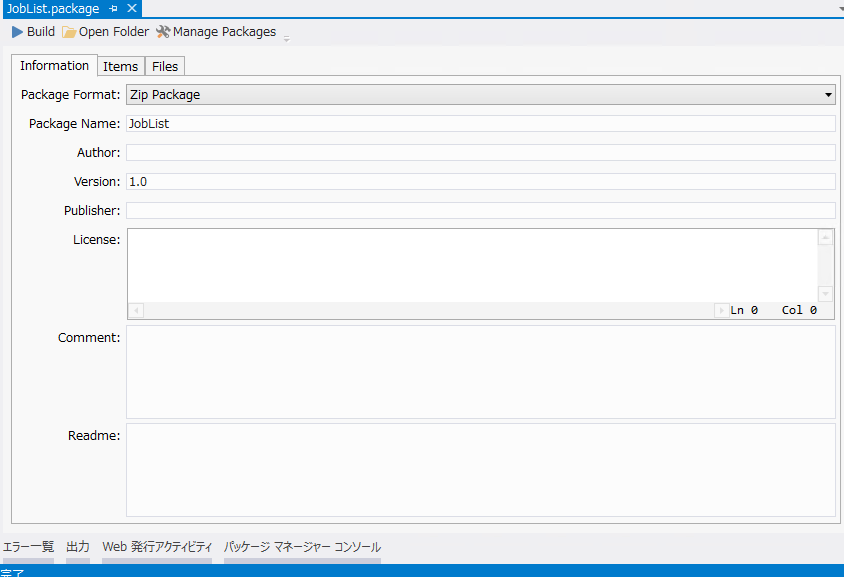Click the Comment text box
The height and width of the screenshot is (577, 844).
point(481,372)
